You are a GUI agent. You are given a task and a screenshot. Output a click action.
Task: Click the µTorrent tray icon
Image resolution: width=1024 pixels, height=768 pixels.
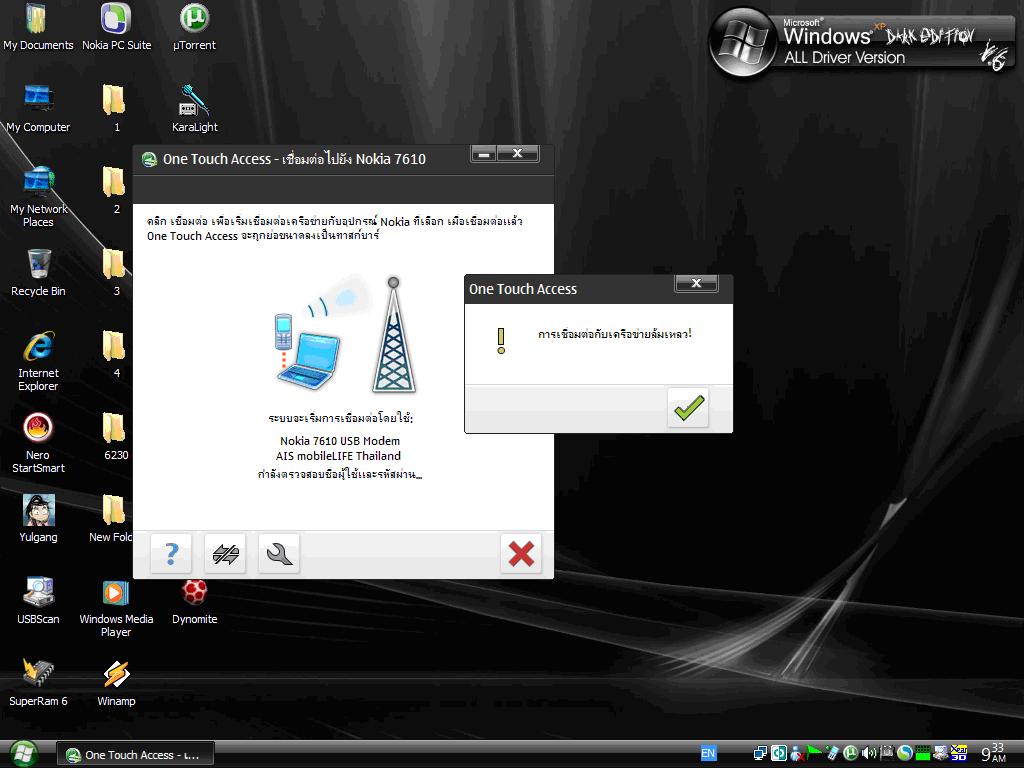tap(850, 754)
